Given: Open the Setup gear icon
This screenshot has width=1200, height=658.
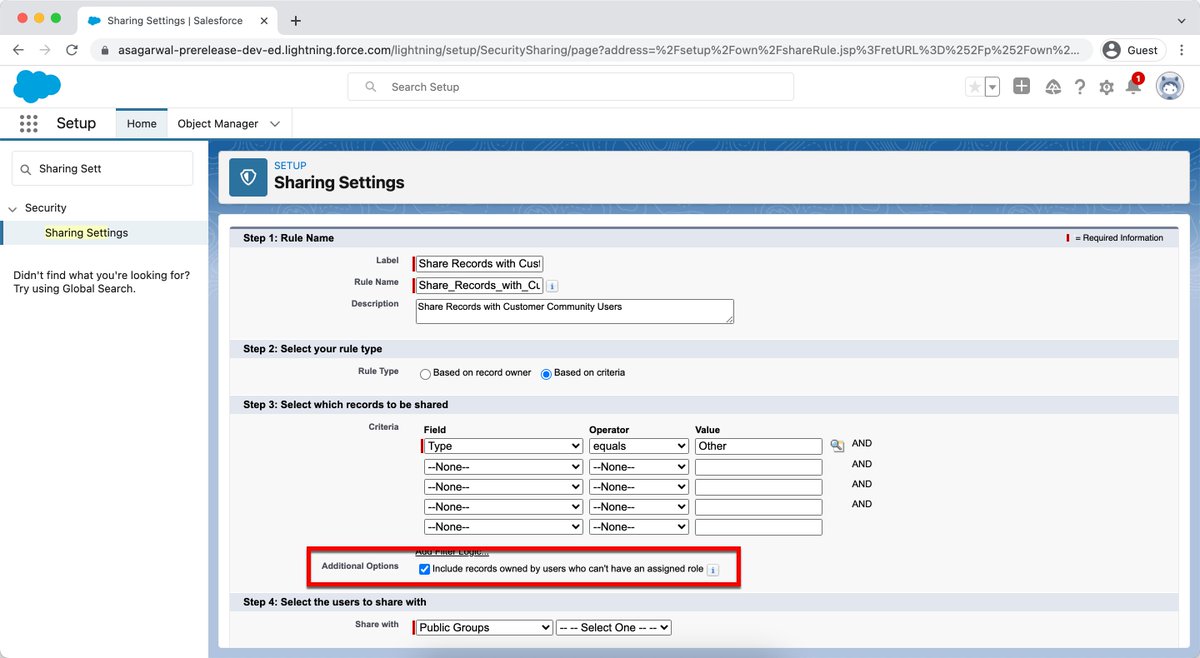Looking at the screenshot, I should 1106,87.
